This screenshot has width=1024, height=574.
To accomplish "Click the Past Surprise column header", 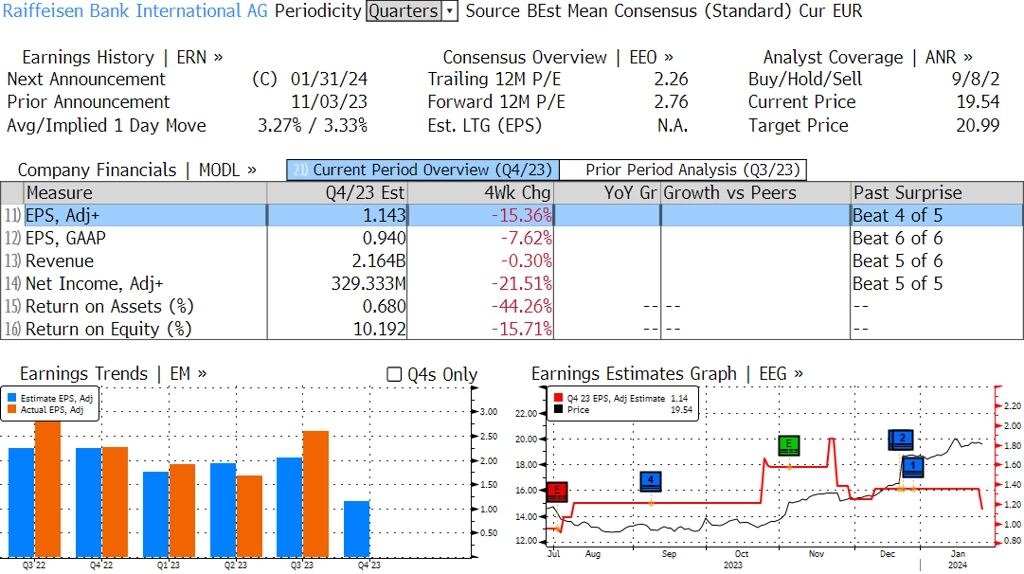I will [x=936, y=193].
